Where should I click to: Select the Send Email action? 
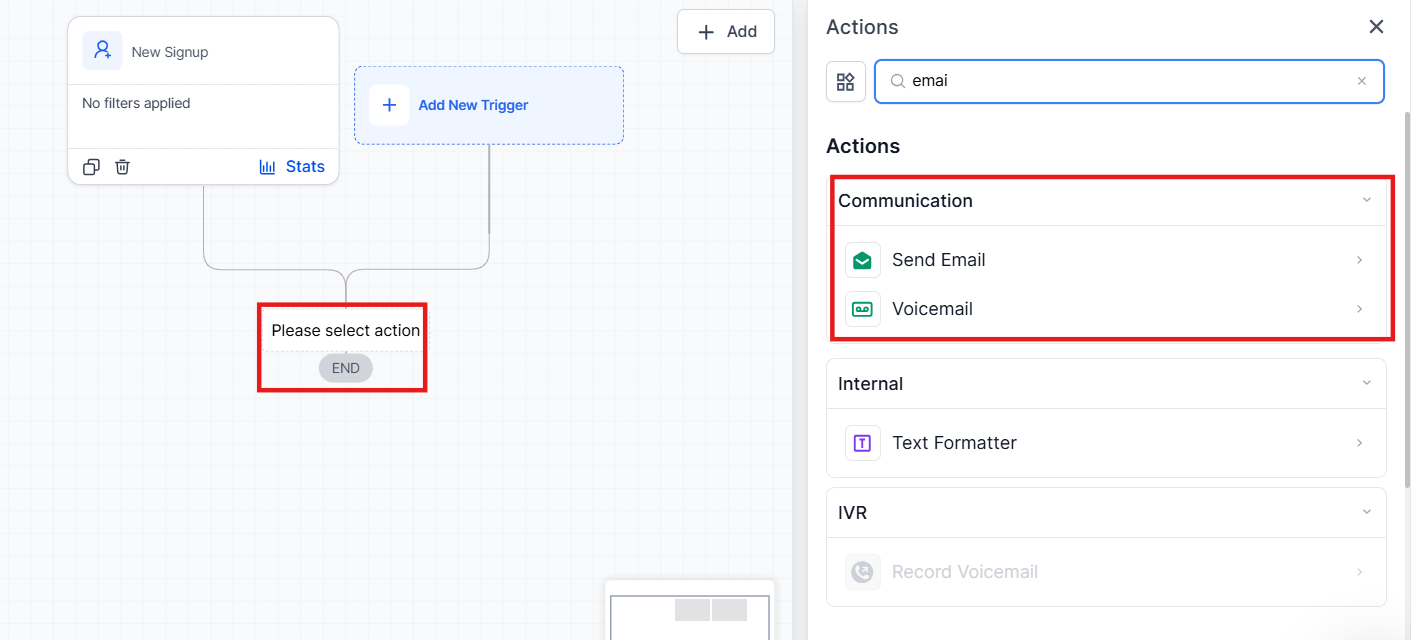[1108, 260]
